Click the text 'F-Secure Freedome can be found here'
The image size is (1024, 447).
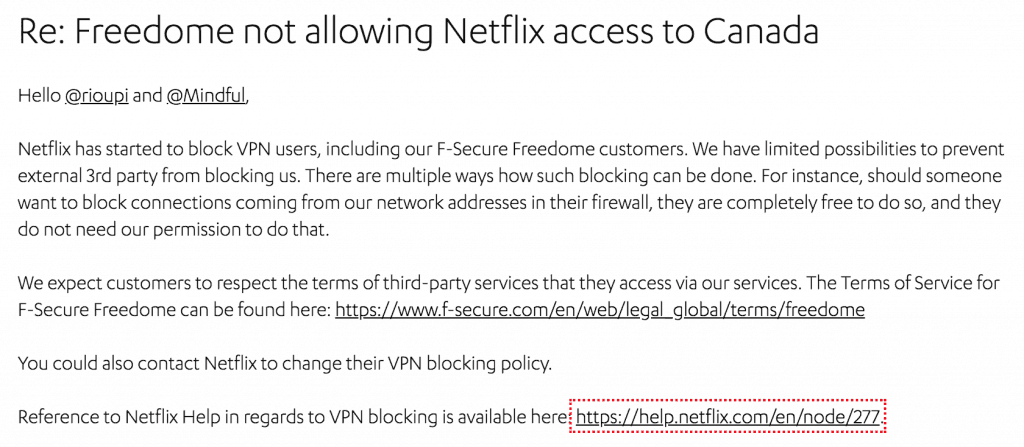click(174, 309)
